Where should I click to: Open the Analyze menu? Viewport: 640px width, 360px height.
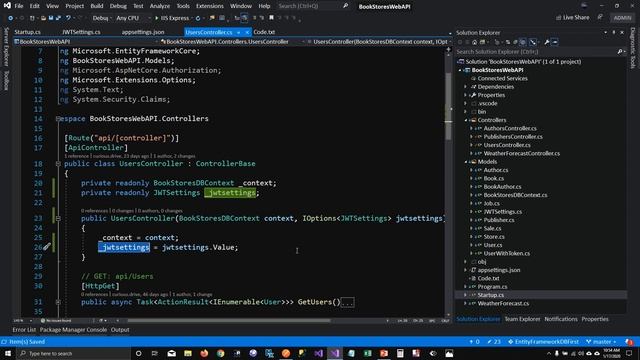[160, 6]
